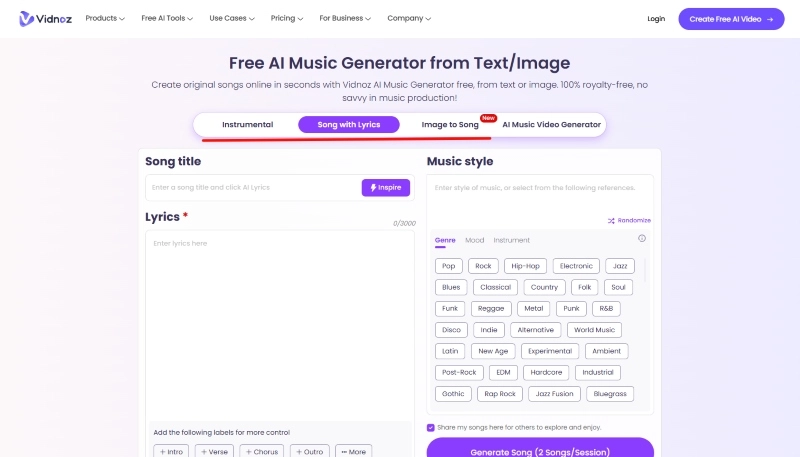Switch to the Instrumental tab
This screenshot has width=800, height=457.
pyautogui.click(x=247, y=124)
